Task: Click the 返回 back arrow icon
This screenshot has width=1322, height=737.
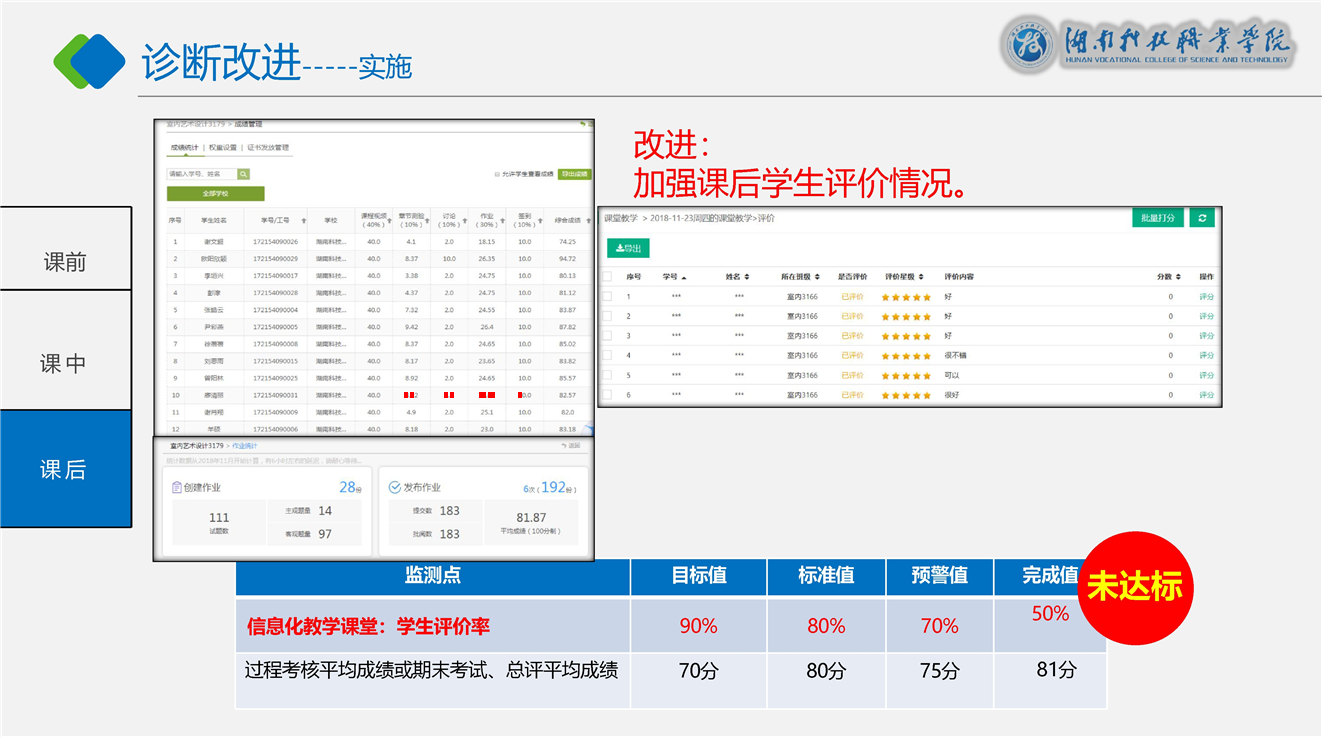Action: (x=565, y=445)
